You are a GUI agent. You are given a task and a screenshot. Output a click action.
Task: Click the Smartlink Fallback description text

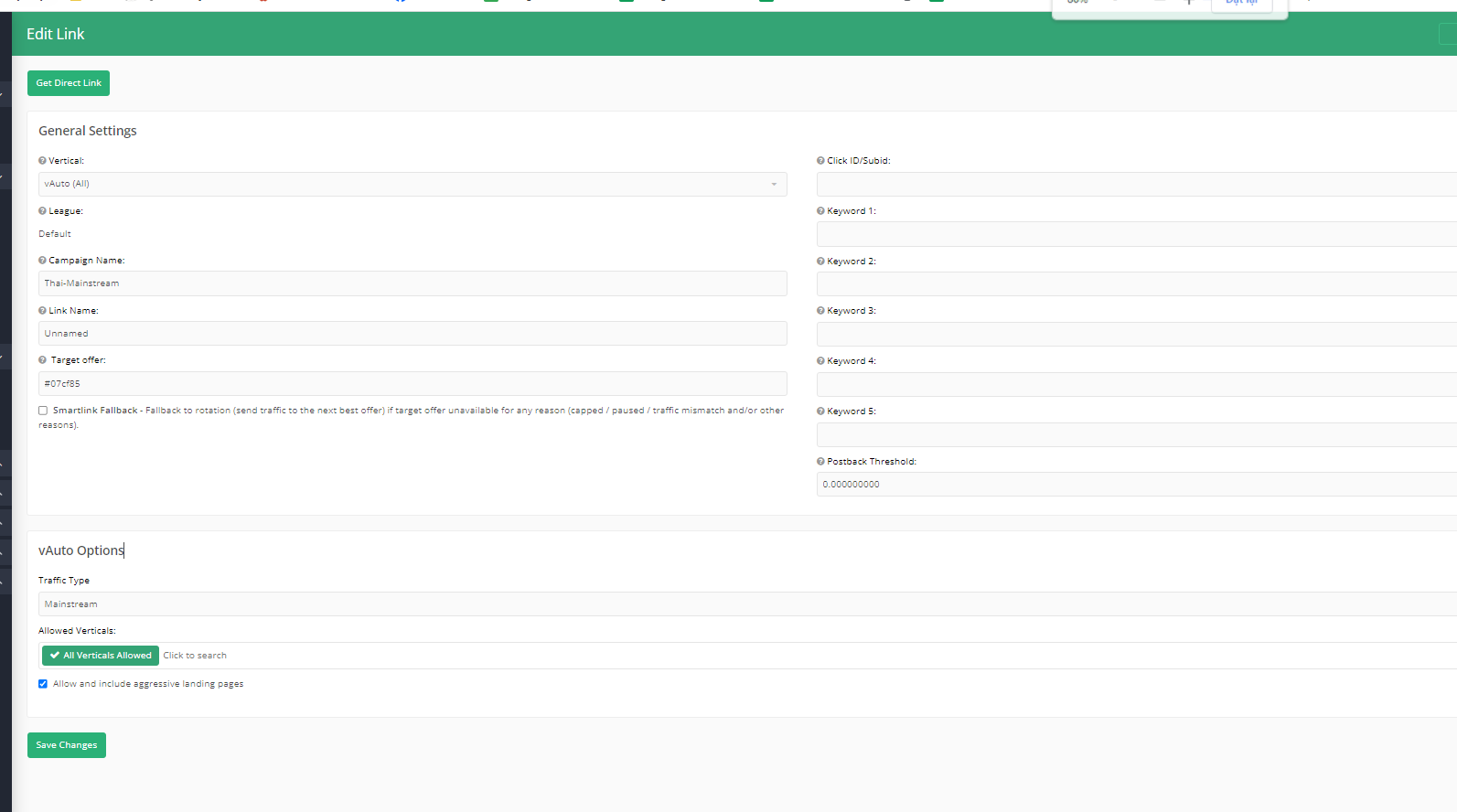[x=412, y=418]
